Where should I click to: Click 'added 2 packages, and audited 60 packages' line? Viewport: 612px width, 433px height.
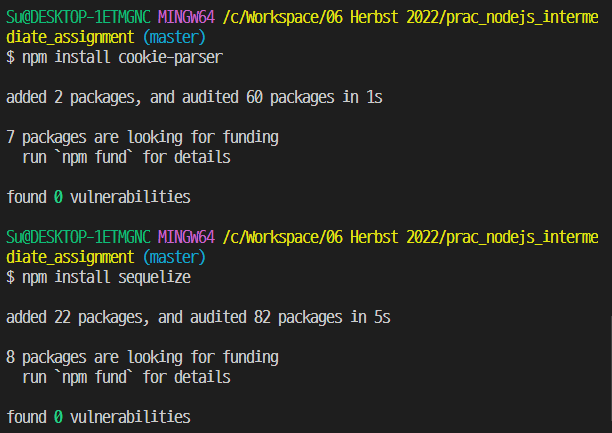[194, 97]
